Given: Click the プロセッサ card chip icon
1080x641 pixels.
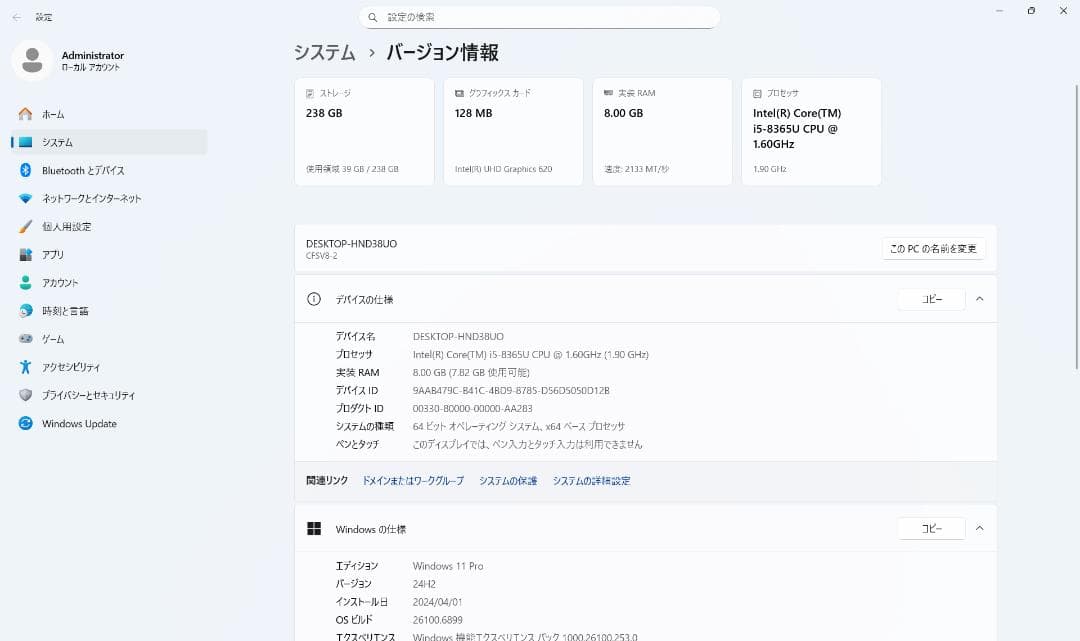Looking at the screenshot, I should 757,93.
